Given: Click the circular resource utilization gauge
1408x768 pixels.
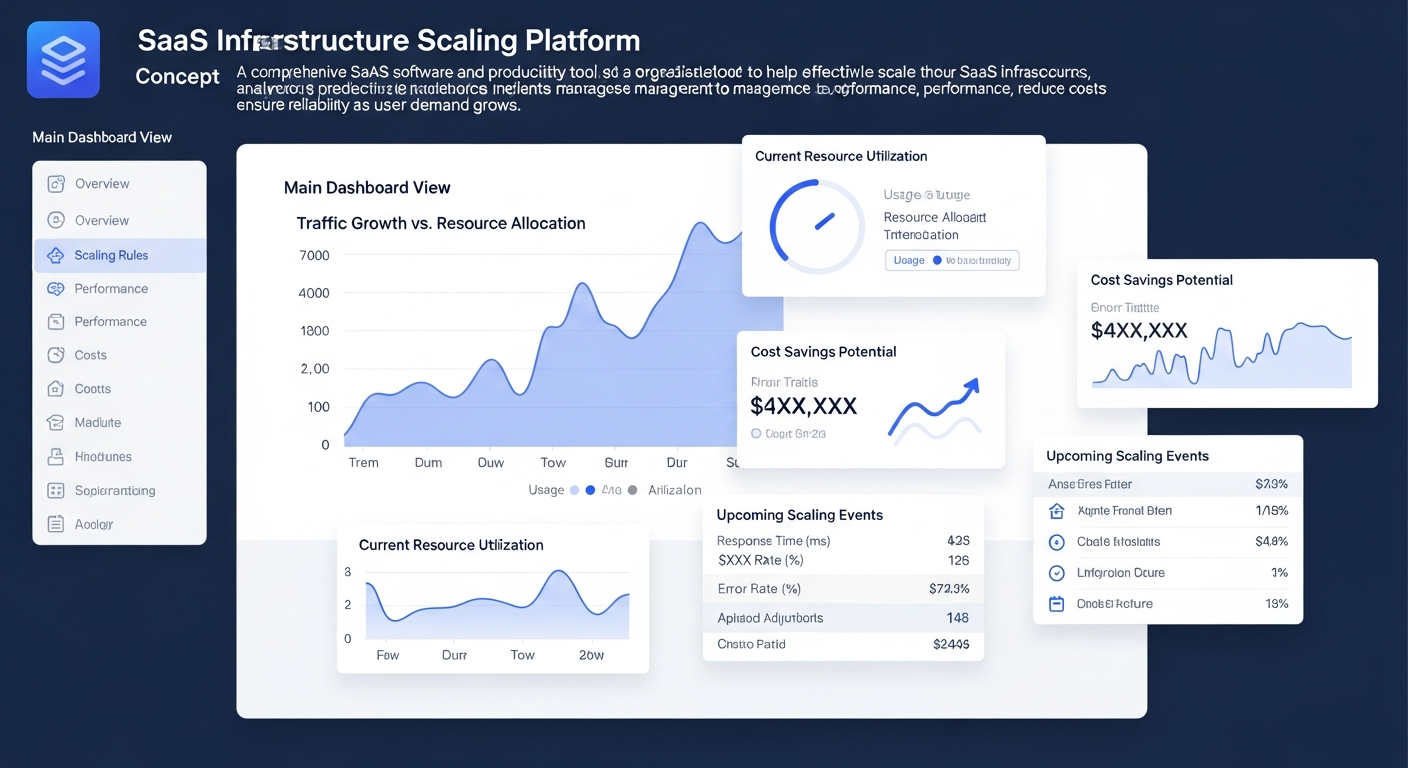Looking at the screenshot, I should click(817, 227).
